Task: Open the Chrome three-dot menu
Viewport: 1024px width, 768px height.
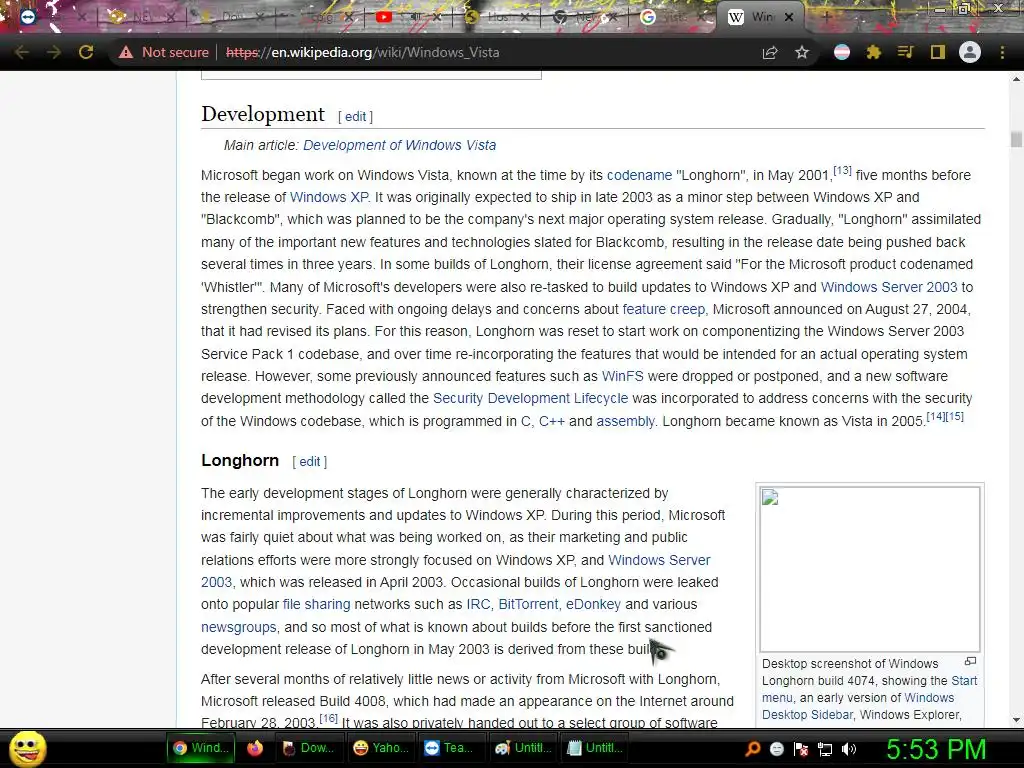Action: point(1002,52)
